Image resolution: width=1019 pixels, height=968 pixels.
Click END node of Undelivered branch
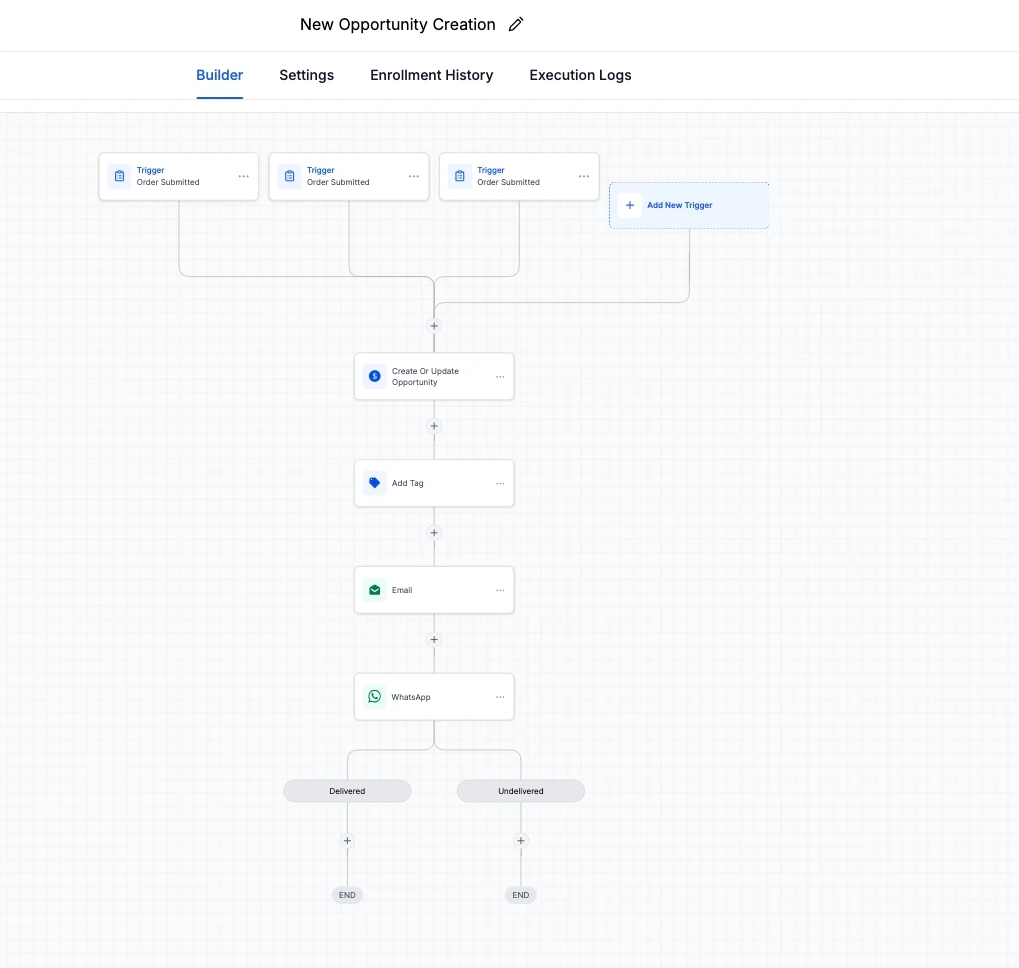[521, 895]
